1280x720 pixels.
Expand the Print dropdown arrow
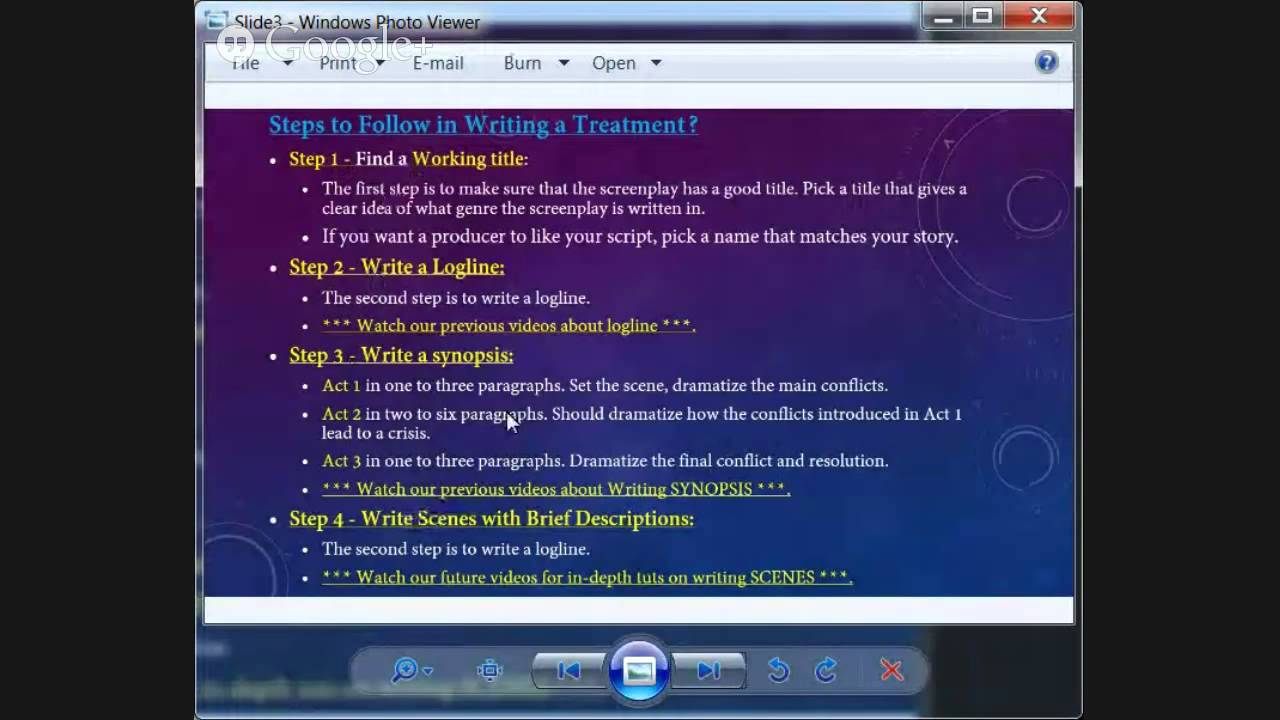(x=379, y=63)
